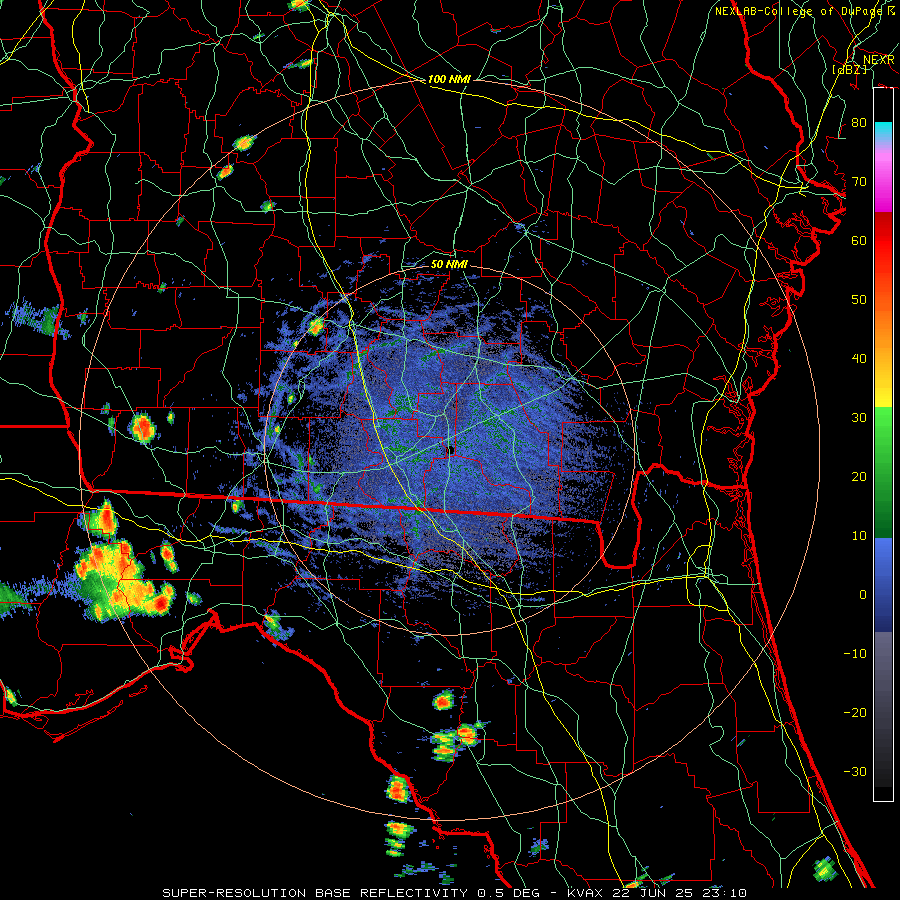Click the 70 value on dBZ scale

[859, 182]
